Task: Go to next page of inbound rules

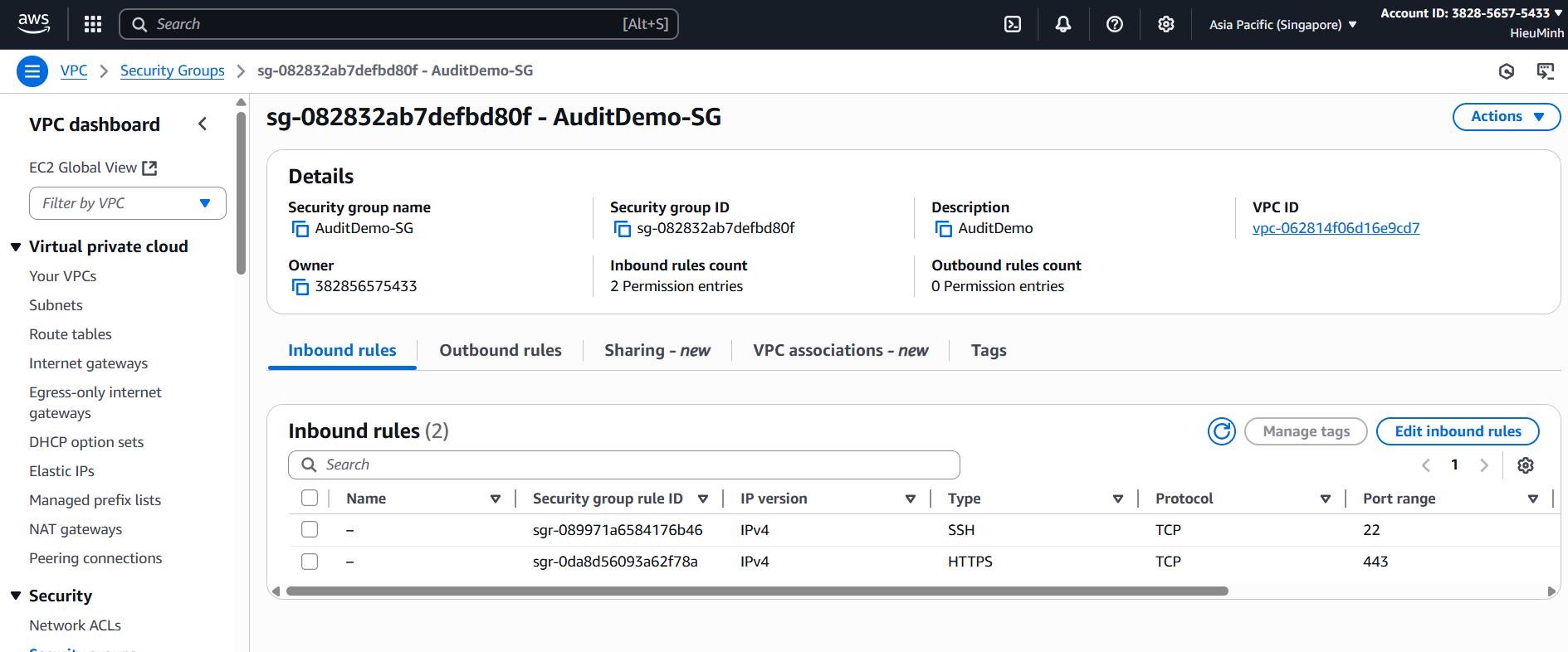Action: [1484, 465]
